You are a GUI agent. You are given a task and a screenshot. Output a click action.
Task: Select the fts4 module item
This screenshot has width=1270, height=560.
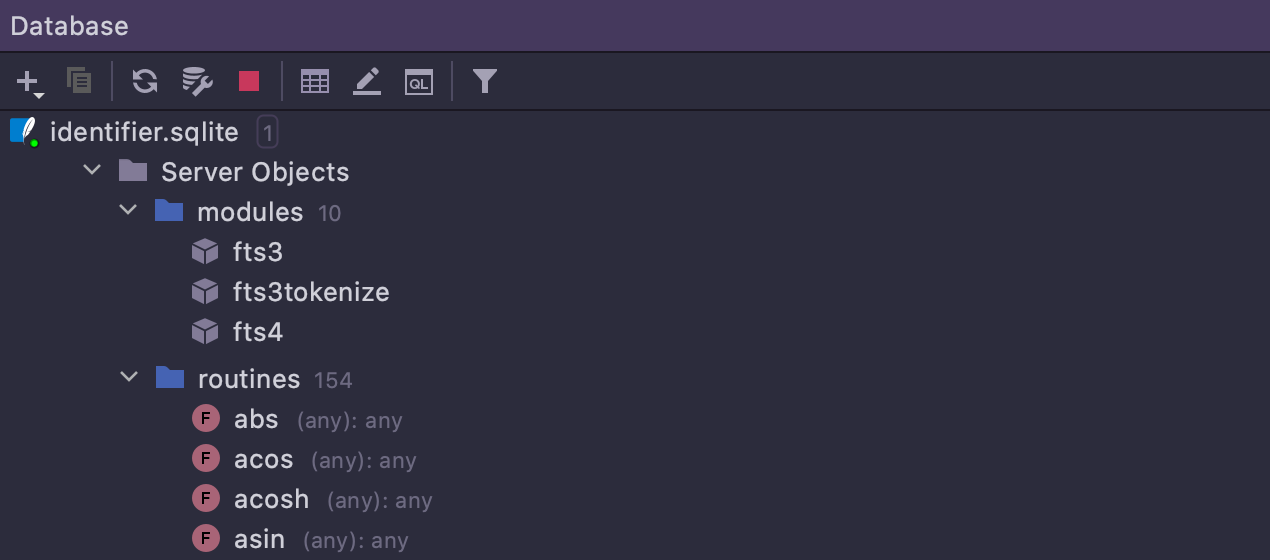[x=258, y=332]
